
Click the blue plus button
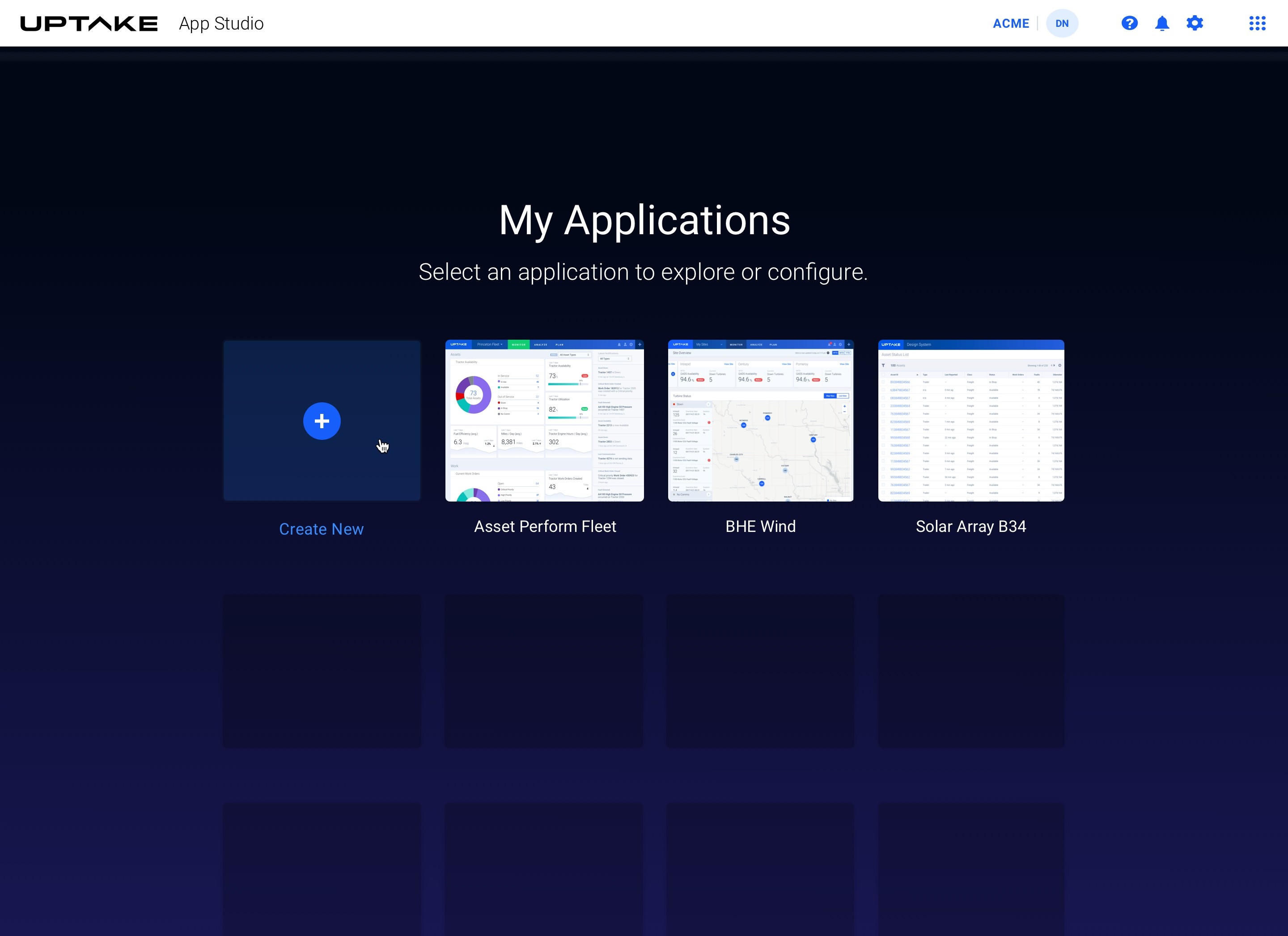click(322, 421)
